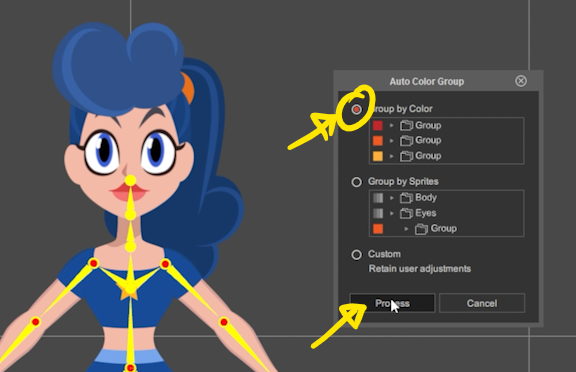Click folder icon beside the red swatch

406,126
